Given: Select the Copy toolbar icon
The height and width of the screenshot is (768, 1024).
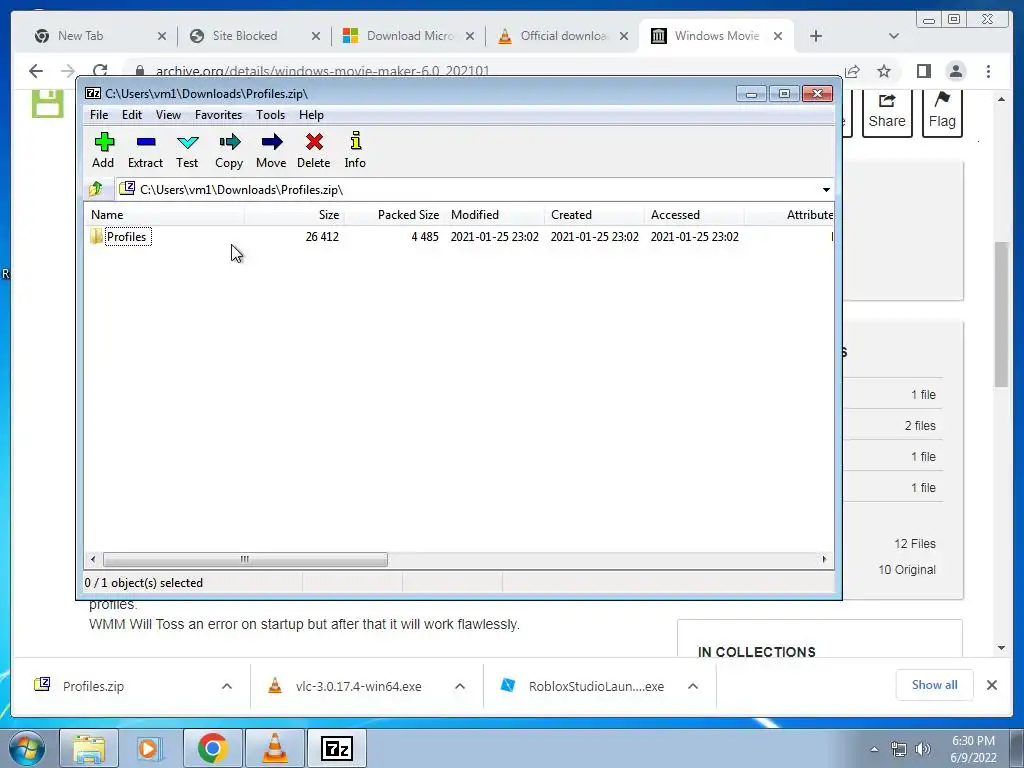Looking at the screenshot, I should coord(229,150).
